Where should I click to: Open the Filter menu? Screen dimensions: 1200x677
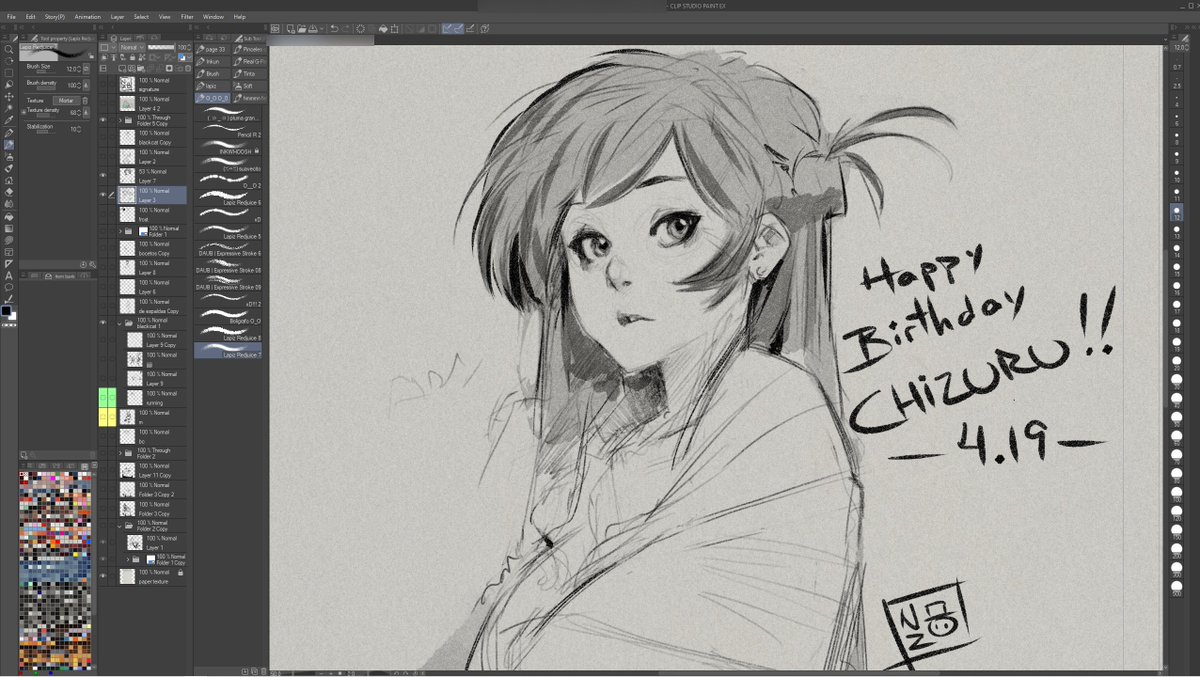(187, 17)
